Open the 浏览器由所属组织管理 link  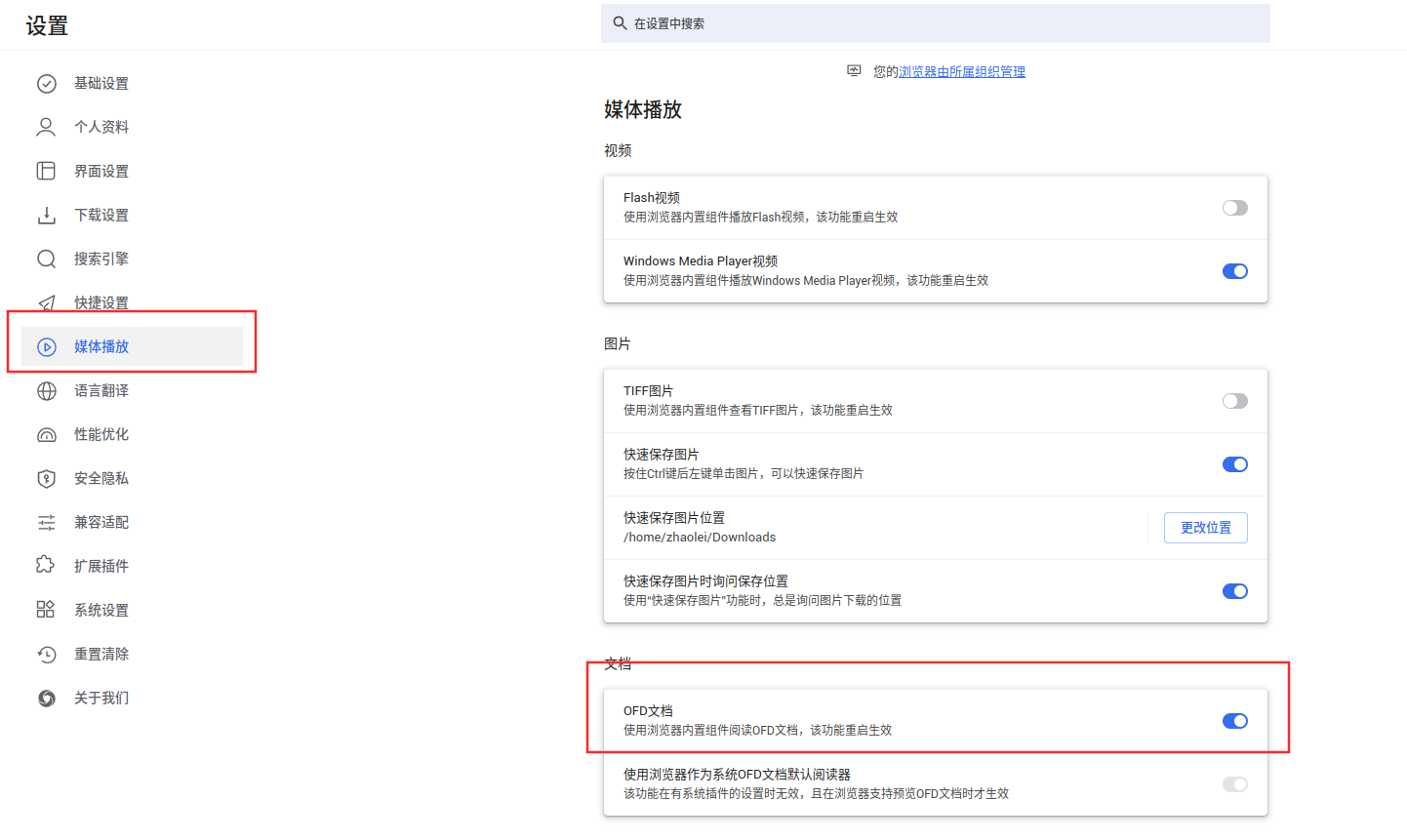pos(962,71)
